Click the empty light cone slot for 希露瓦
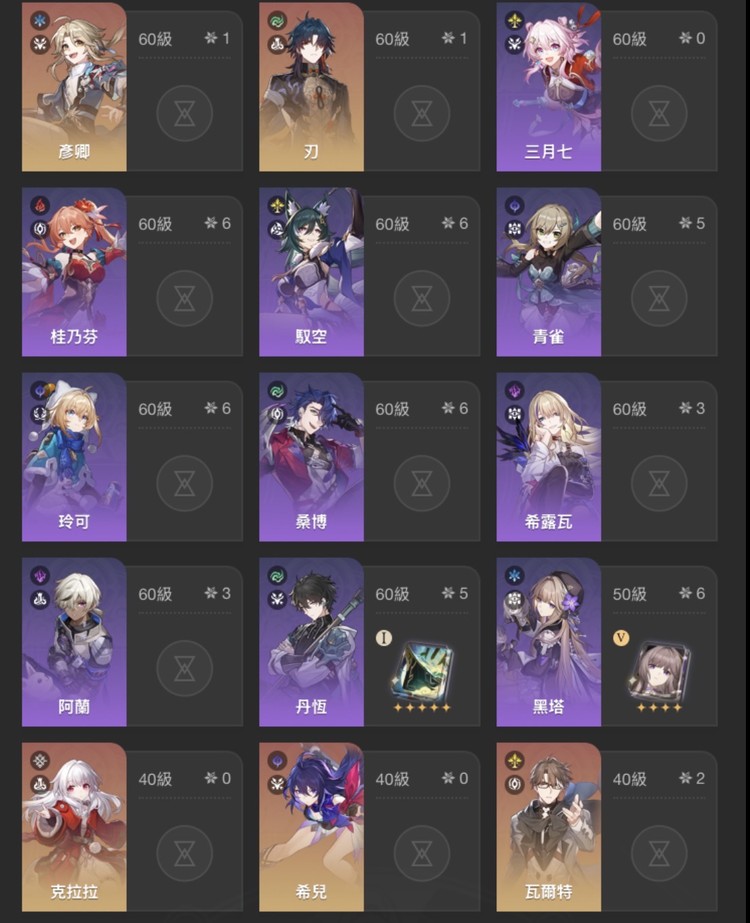Viewport: 750px width, 923px height. 659,483
